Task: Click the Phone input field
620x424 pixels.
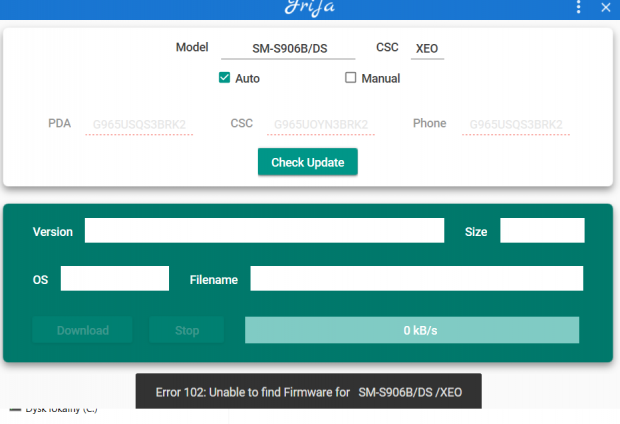Action: (x=515, y=125)
